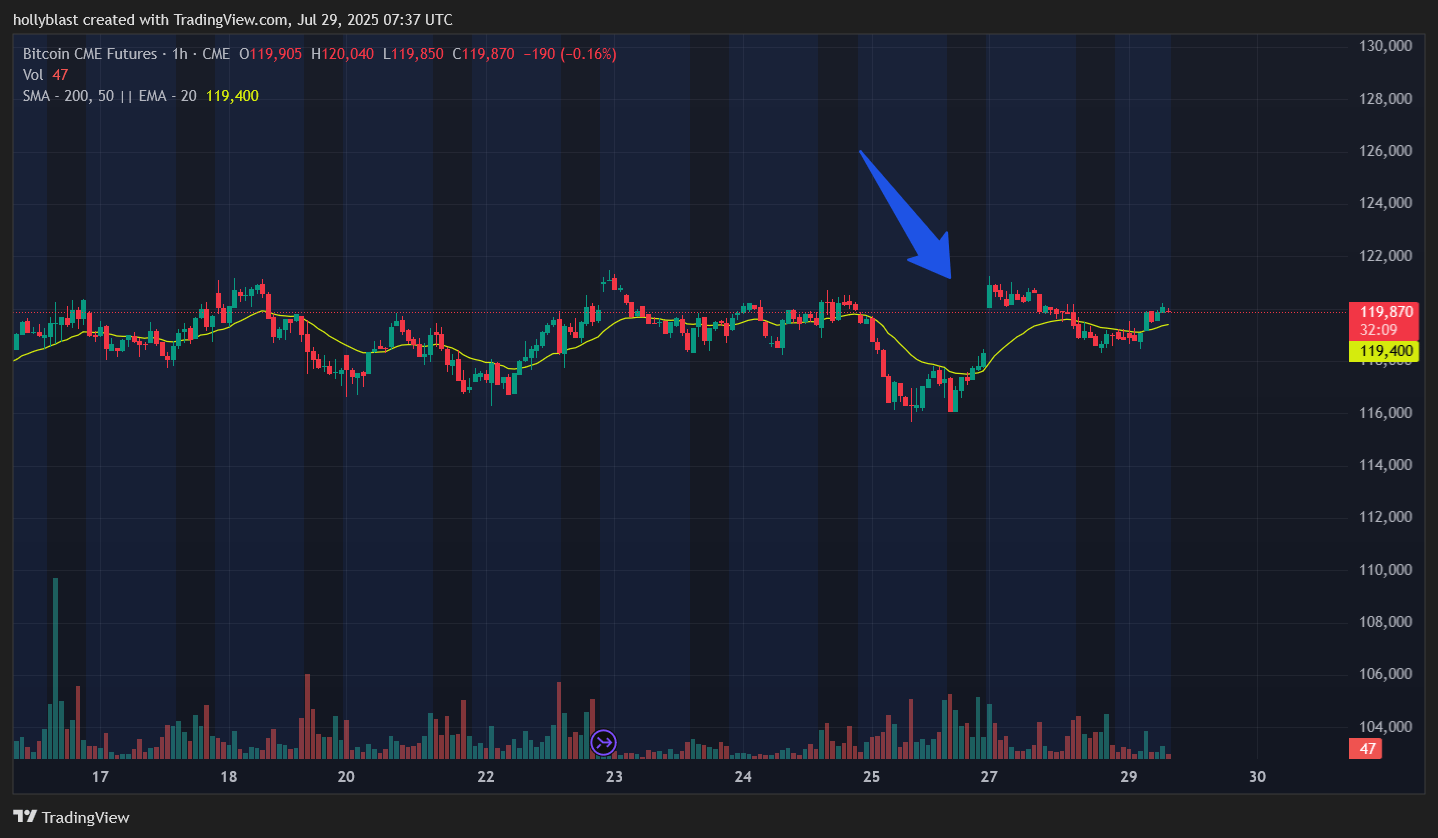Click the red volume tag showing 47
The height and width of the screenshot is (838, 1438).
pyautogui.click(x=1365, y=748)
